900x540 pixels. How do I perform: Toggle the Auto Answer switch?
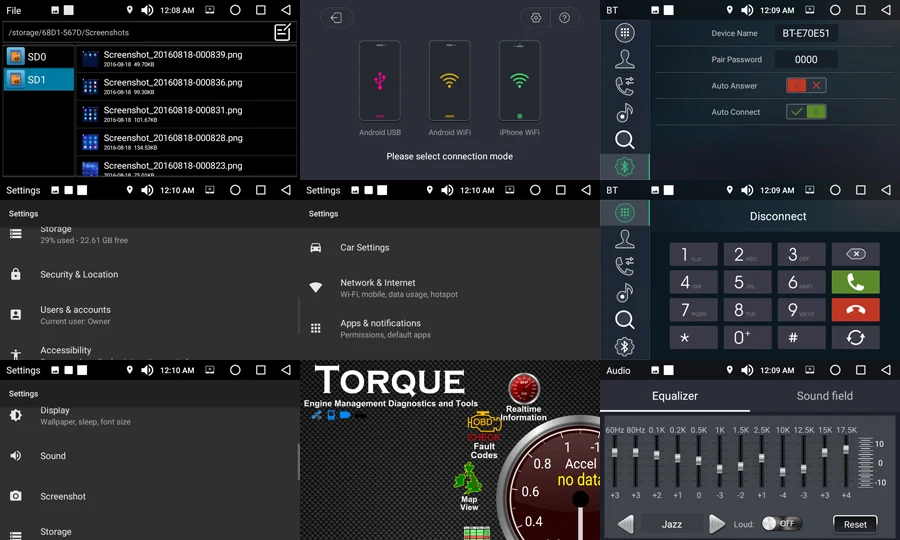click(x=805, y=86)
